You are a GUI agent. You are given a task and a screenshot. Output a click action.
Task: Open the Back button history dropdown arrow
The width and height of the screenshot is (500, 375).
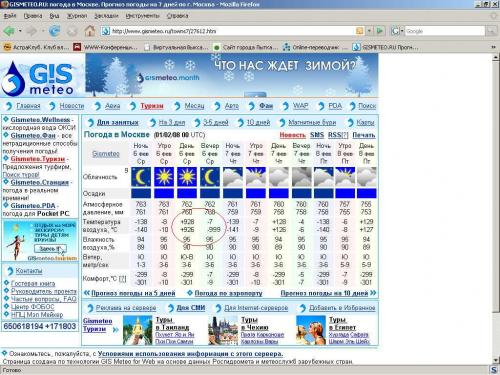pos(20,31)
